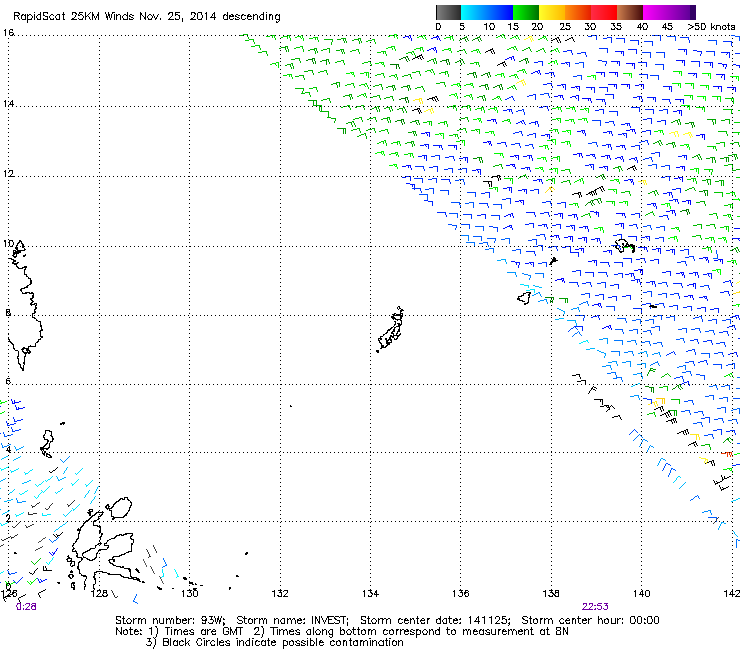This screenshot has width=740, height=650.
Task: Click the large coastline along the map's left edge
Action: click(27, 307)
